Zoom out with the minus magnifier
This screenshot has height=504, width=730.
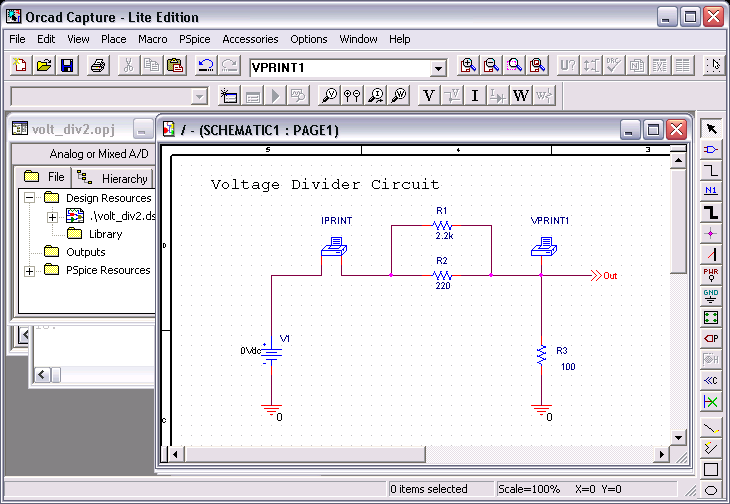coord(491,66)
